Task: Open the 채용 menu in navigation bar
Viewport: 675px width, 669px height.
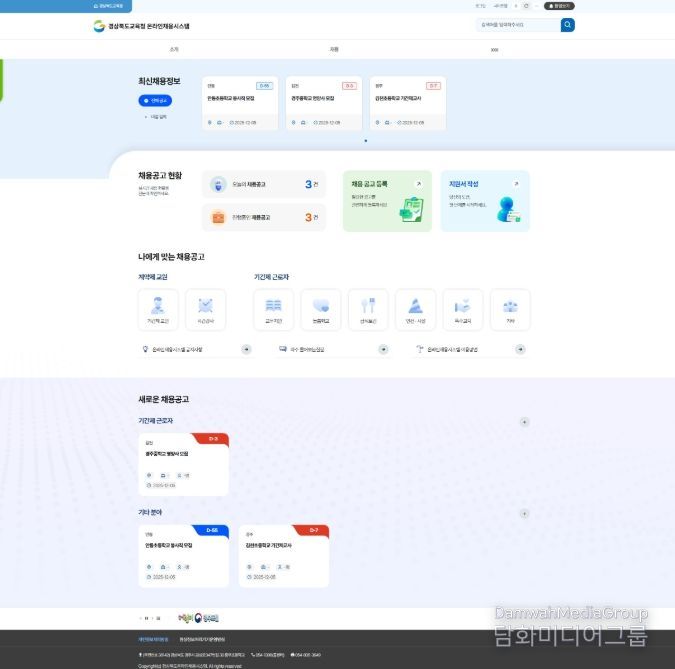Action: [334, 48]
